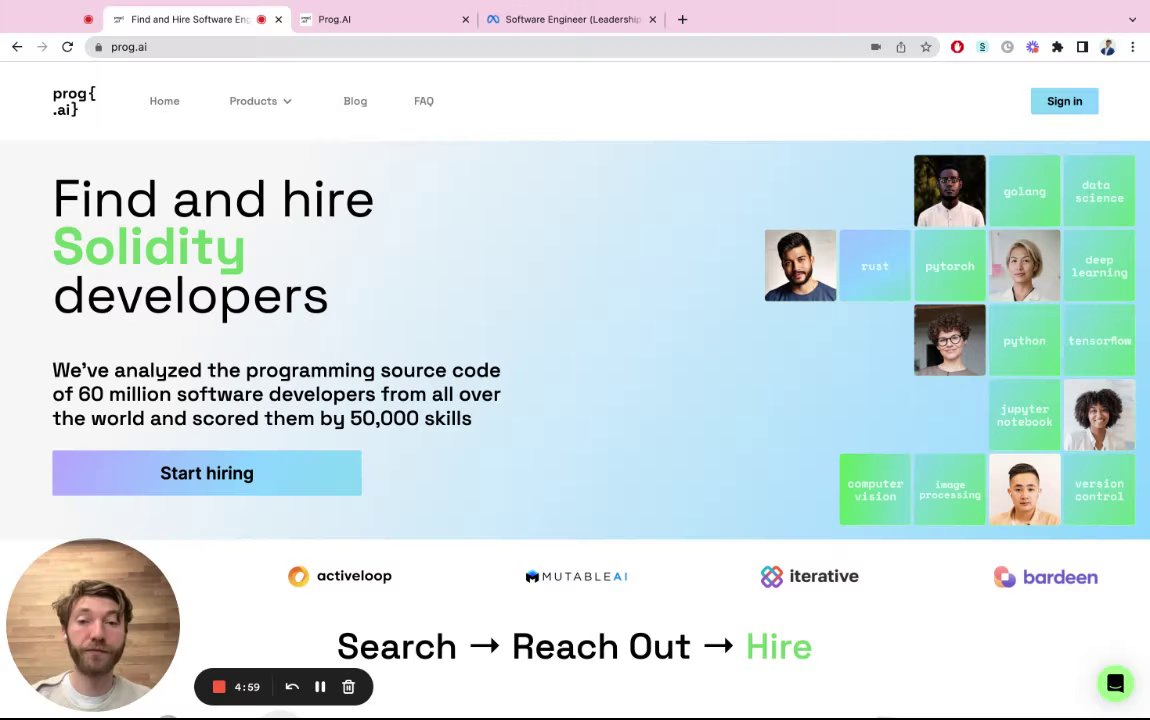The image size is (1150, 720).
Task: Click the man on orange background photo
Action: 1024,490
